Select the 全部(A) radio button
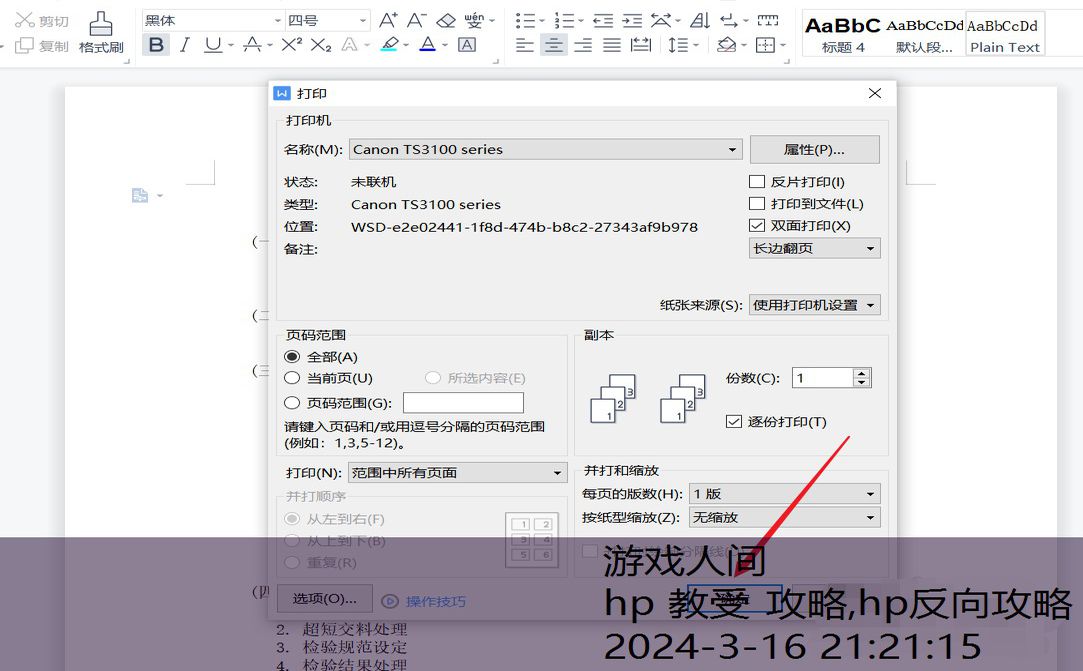 (292, 357)
